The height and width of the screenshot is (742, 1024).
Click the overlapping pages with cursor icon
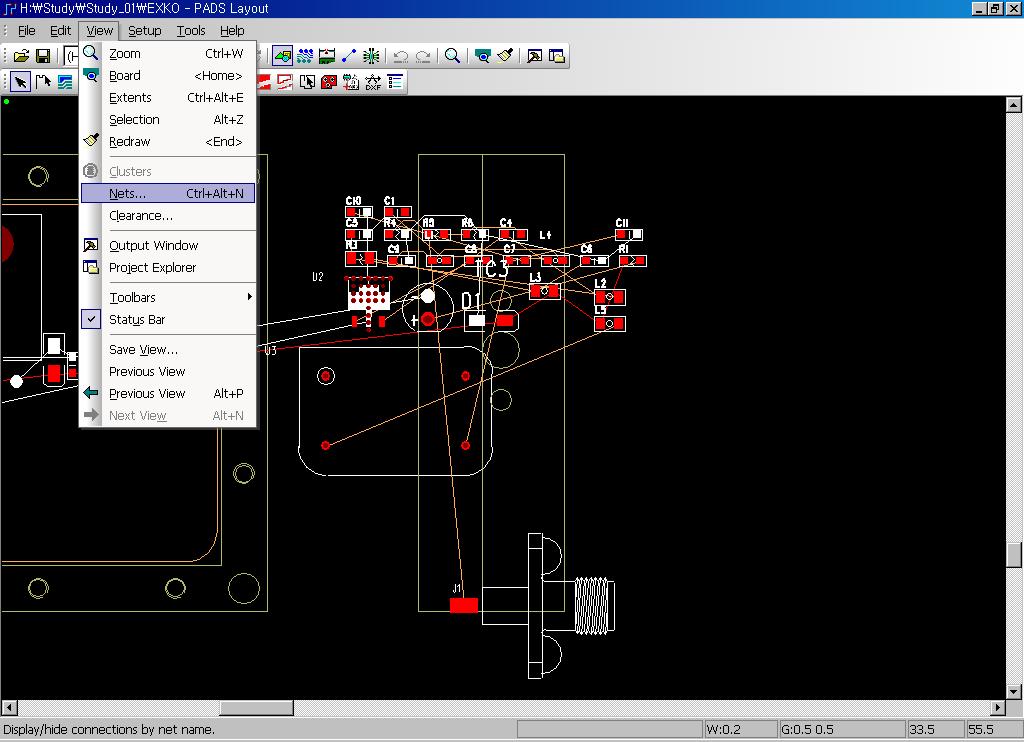(307, 82)
